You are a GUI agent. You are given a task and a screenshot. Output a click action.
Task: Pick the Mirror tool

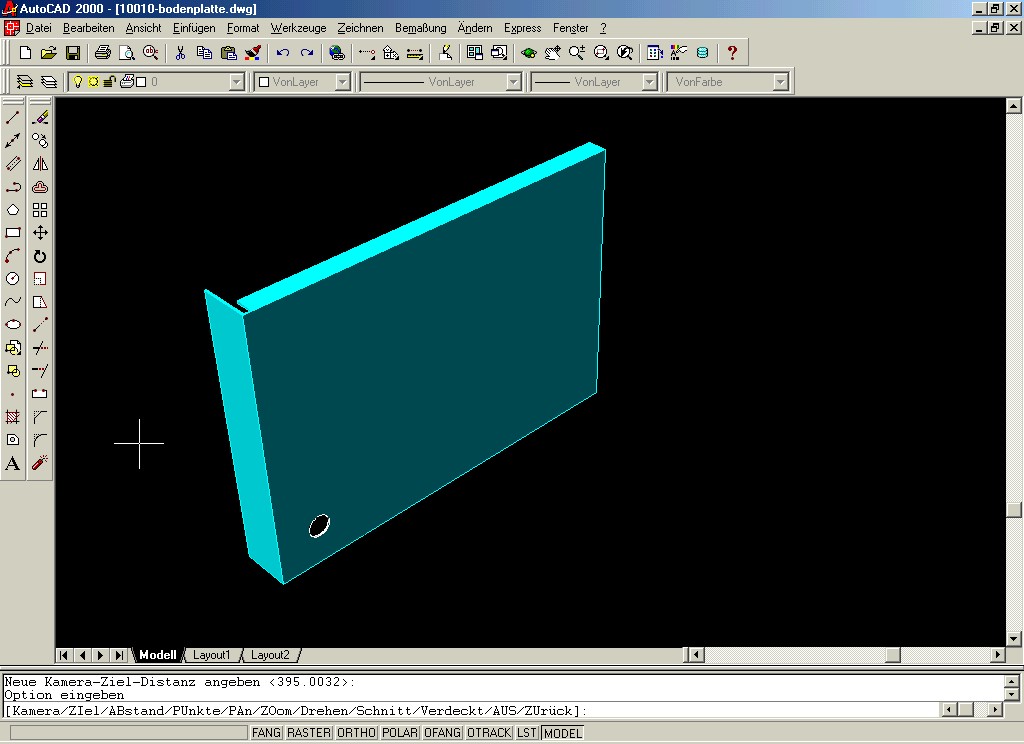tap(40, 164)
